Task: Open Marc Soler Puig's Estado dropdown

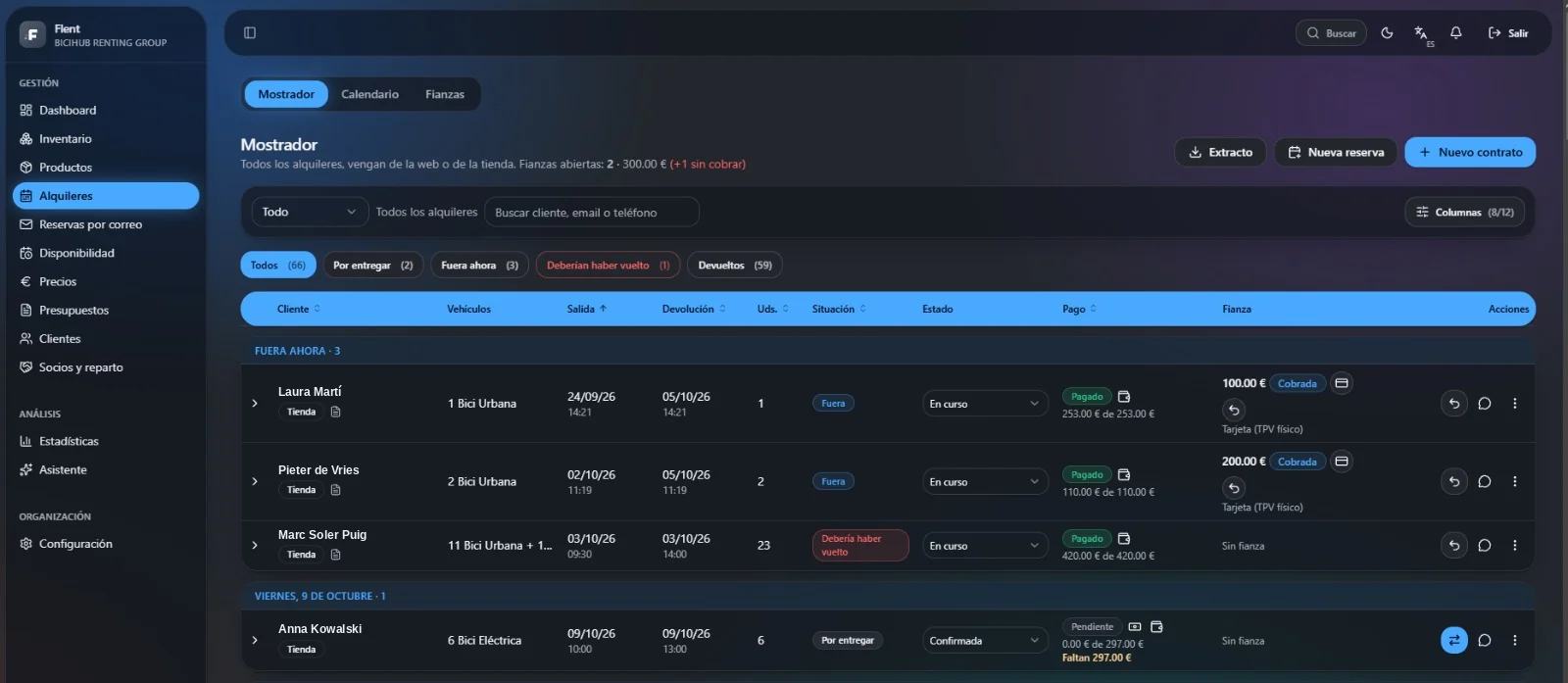Action: (x=984, y=546)
